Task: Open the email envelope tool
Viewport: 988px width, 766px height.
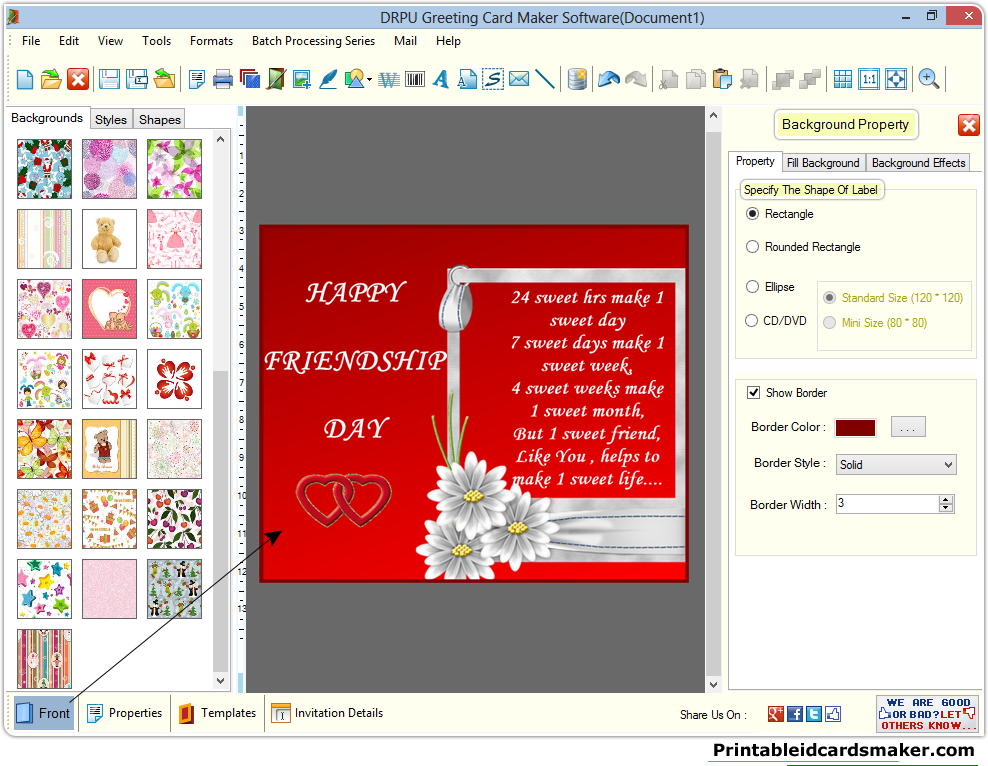Action: click(x=518, y=79)
